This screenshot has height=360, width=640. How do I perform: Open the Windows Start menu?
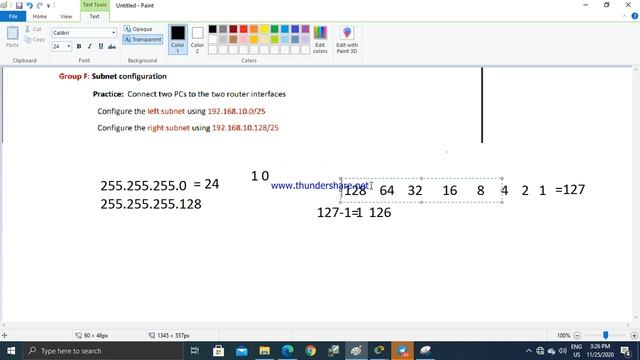[11, 351]
